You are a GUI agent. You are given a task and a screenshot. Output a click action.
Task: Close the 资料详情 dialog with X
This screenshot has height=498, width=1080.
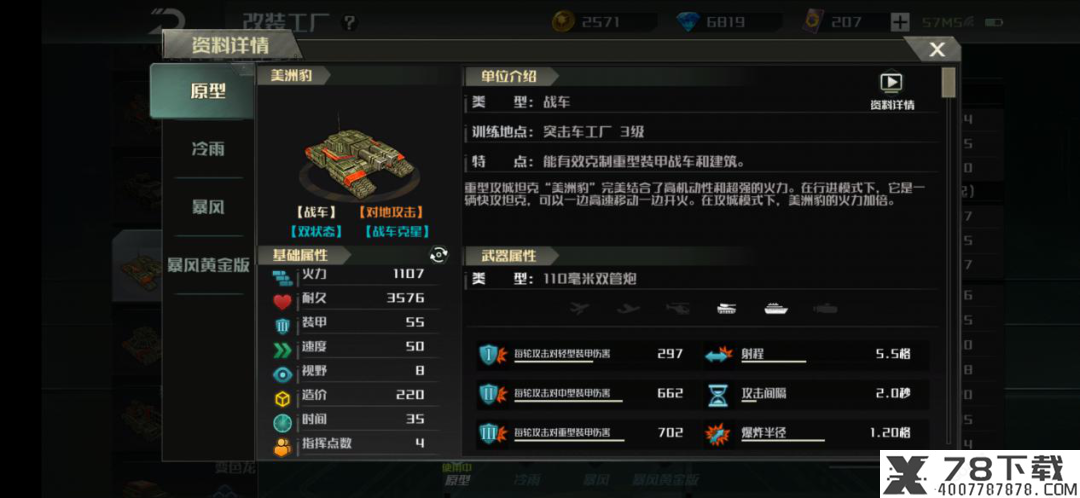[x=936, y=50]
